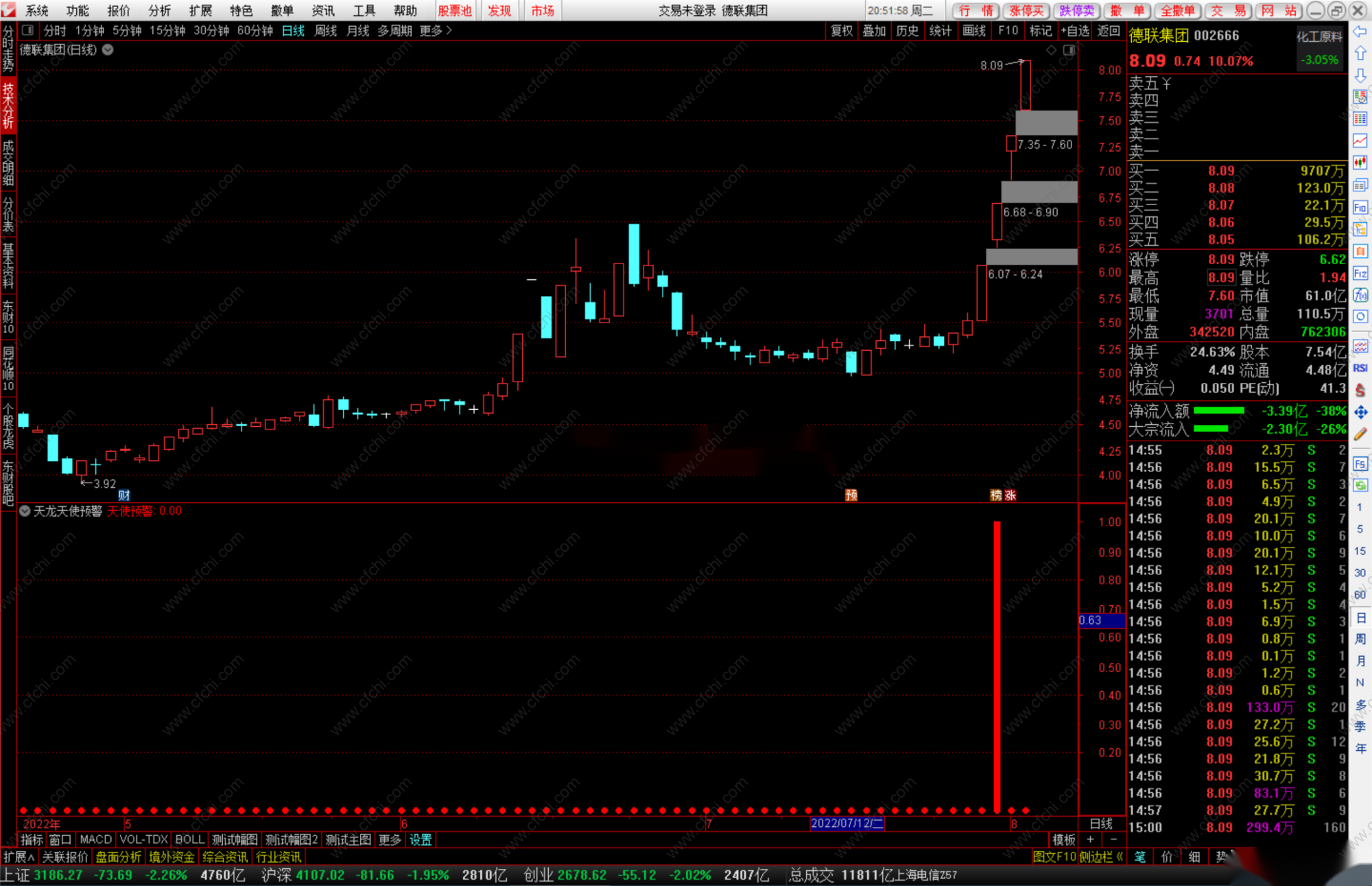
Task: Click the 涨停买 button
Action: coord(1026,10)
